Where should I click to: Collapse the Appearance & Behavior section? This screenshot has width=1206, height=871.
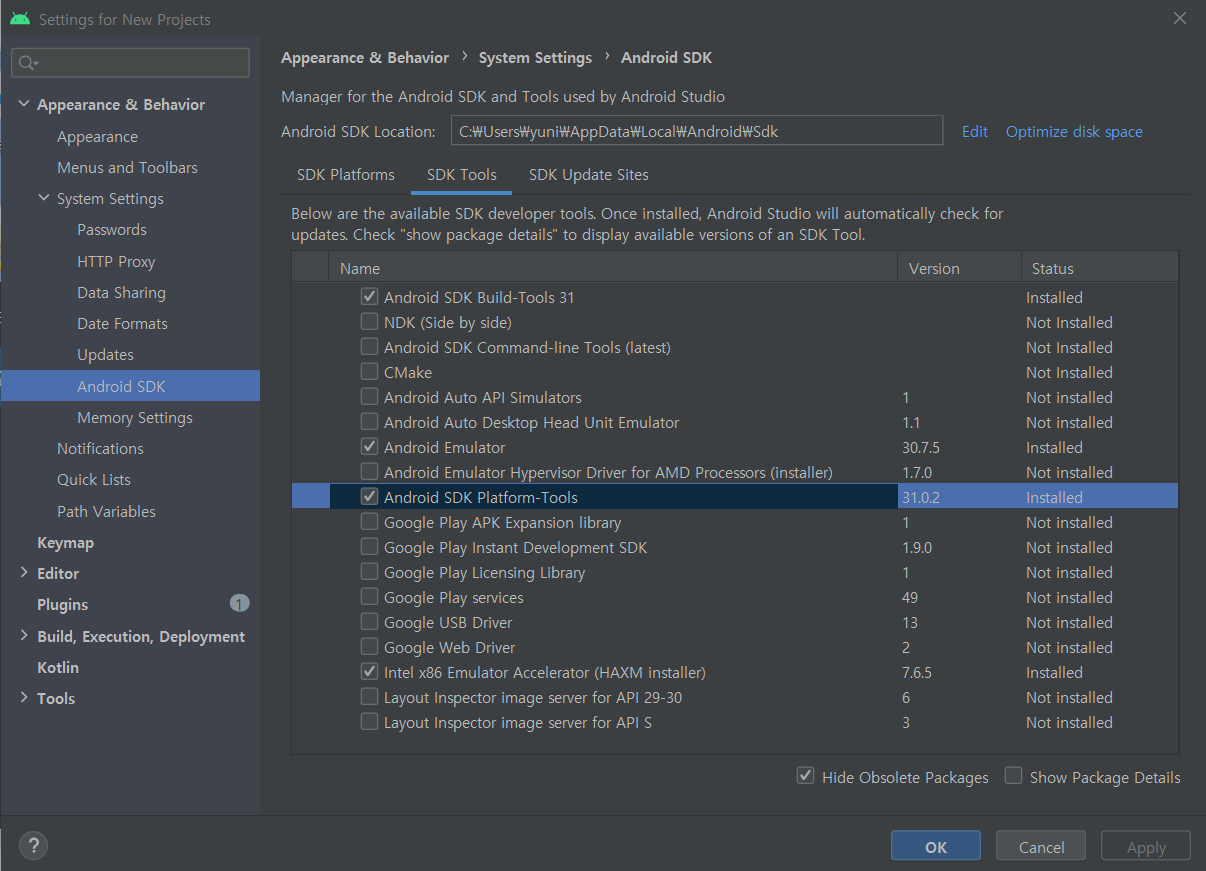pos(24,104)
